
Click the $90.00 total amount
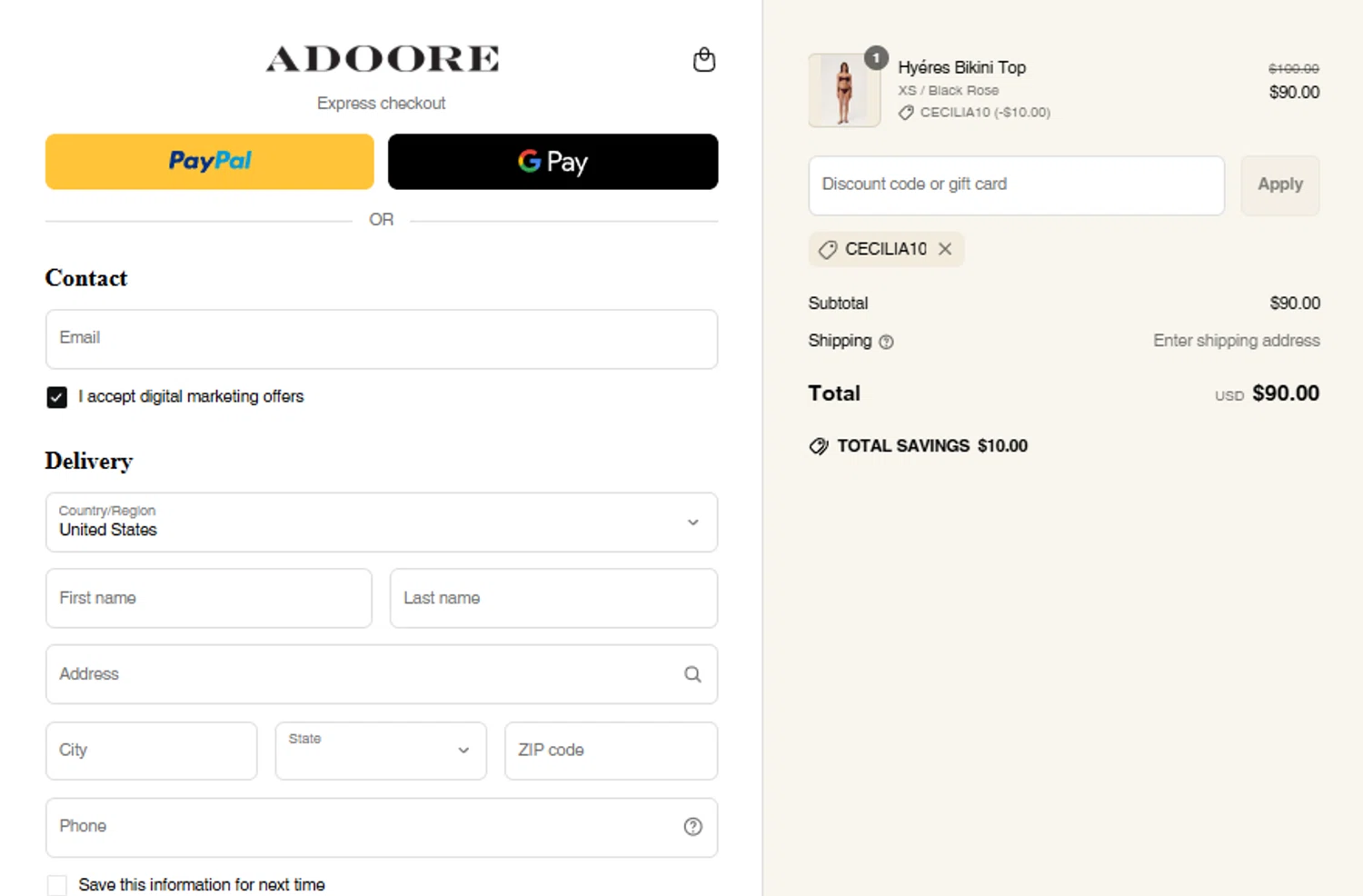[x=1286, y=393]
